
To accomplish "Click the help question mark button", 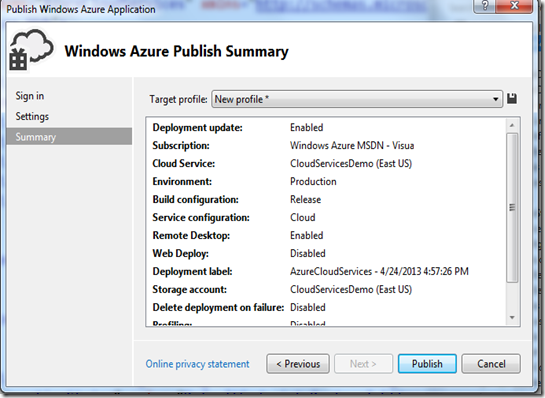I will click(x=485, y=6).
